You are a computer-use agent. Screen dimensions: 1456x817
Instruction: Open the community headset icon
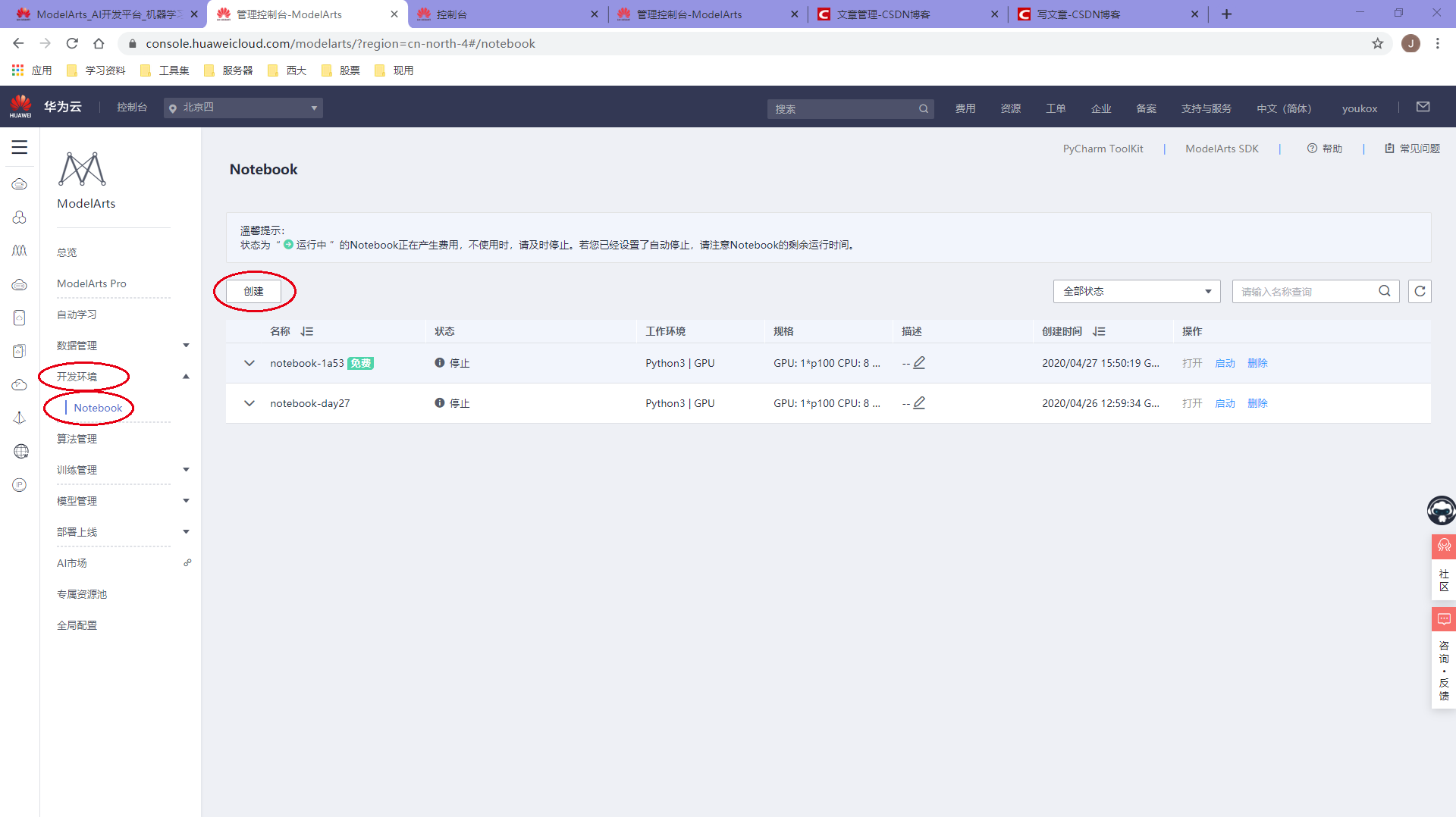[1444, 546]
